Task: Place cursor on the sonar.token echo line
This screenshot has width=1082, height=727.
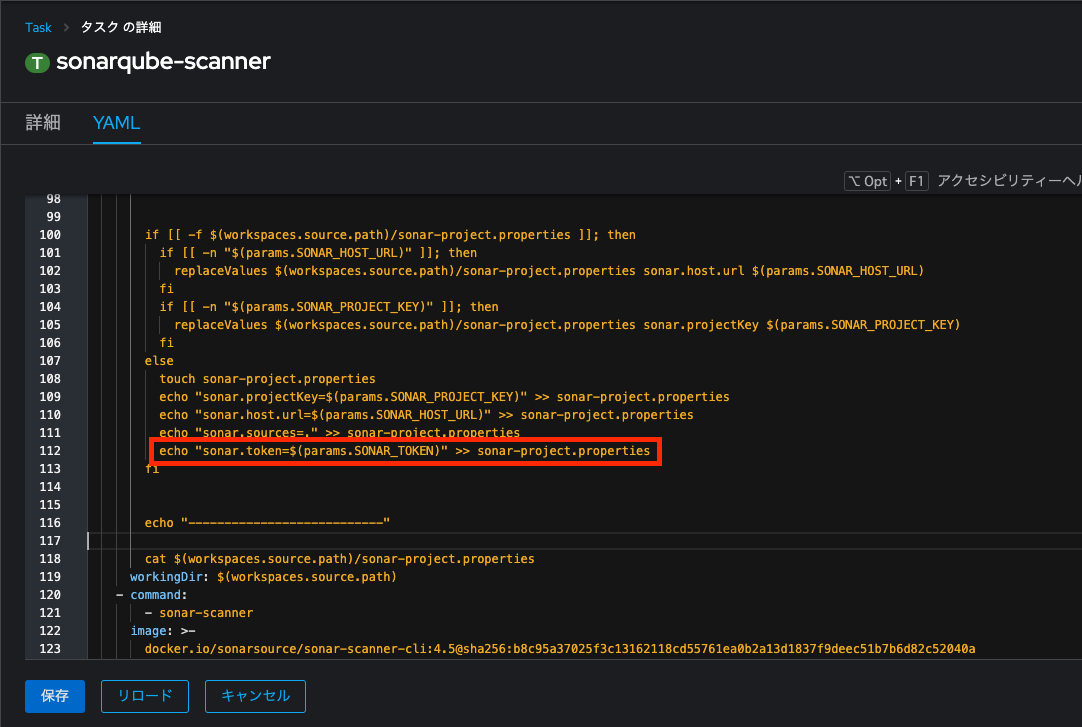Action: (404, 450)
